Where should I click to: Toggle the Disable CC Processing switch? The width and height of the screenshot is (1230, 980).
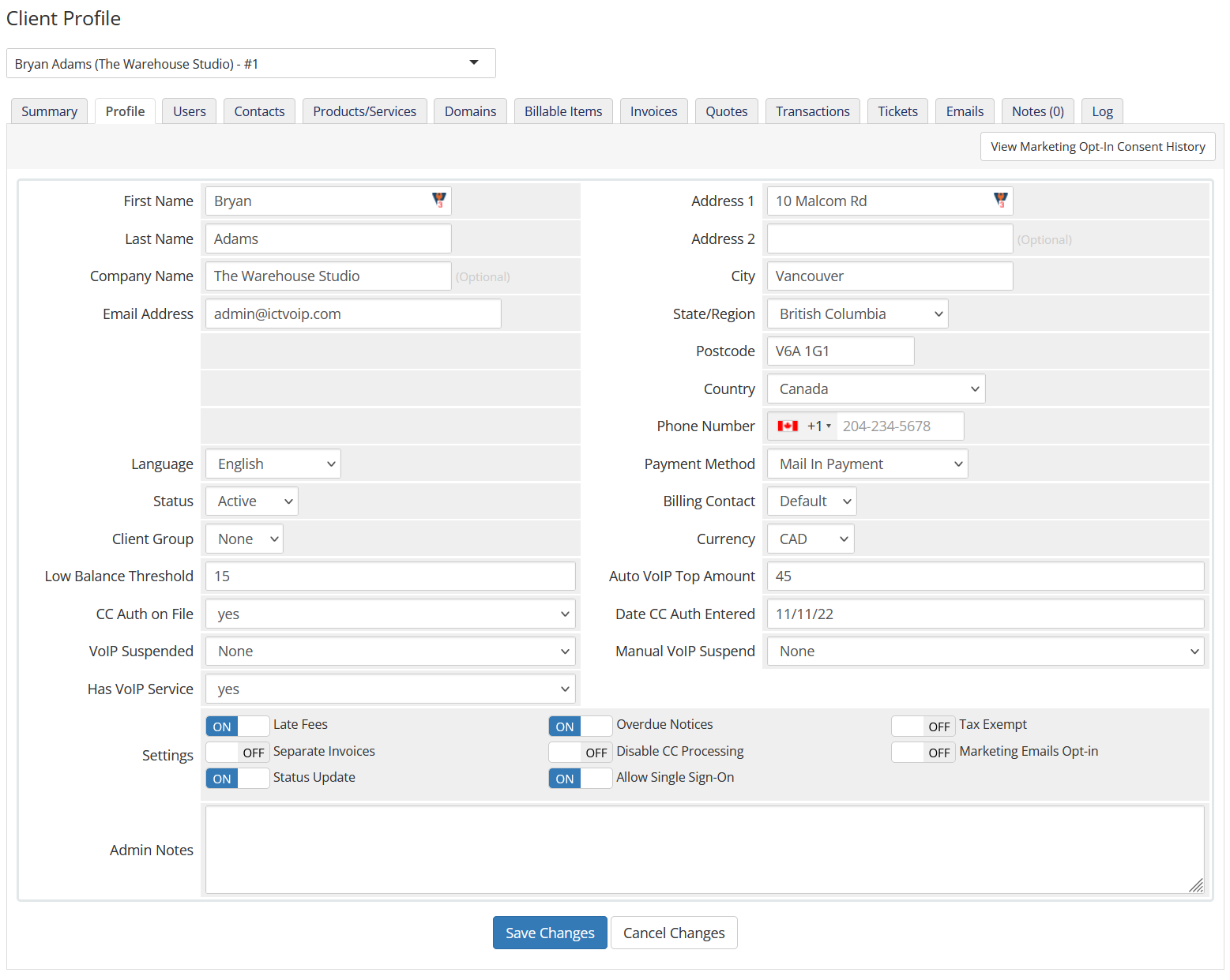[581, 752]
